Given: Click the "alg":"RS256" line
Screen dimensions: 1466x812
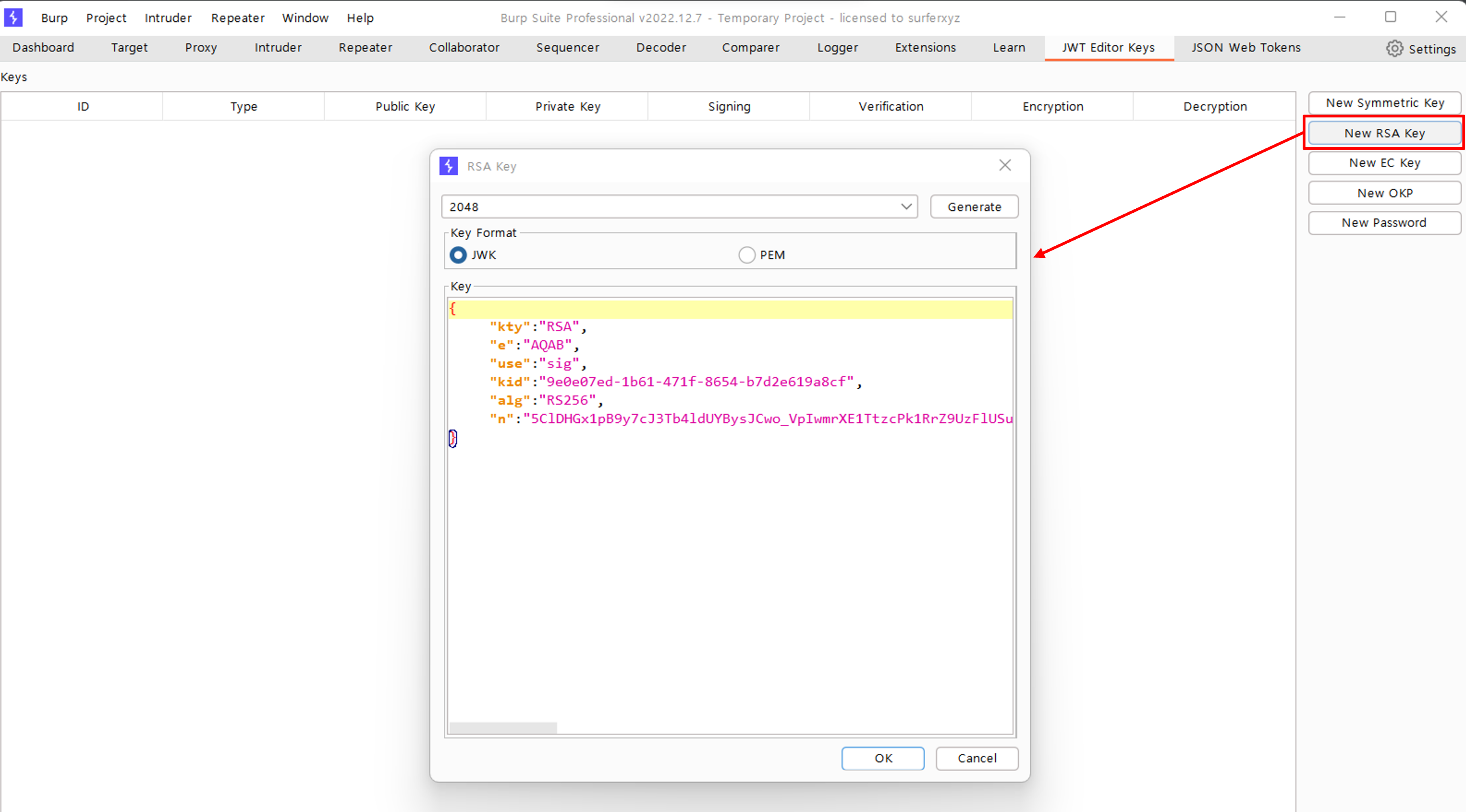Looking at the screenshot, I should click(x=546, y=400).
